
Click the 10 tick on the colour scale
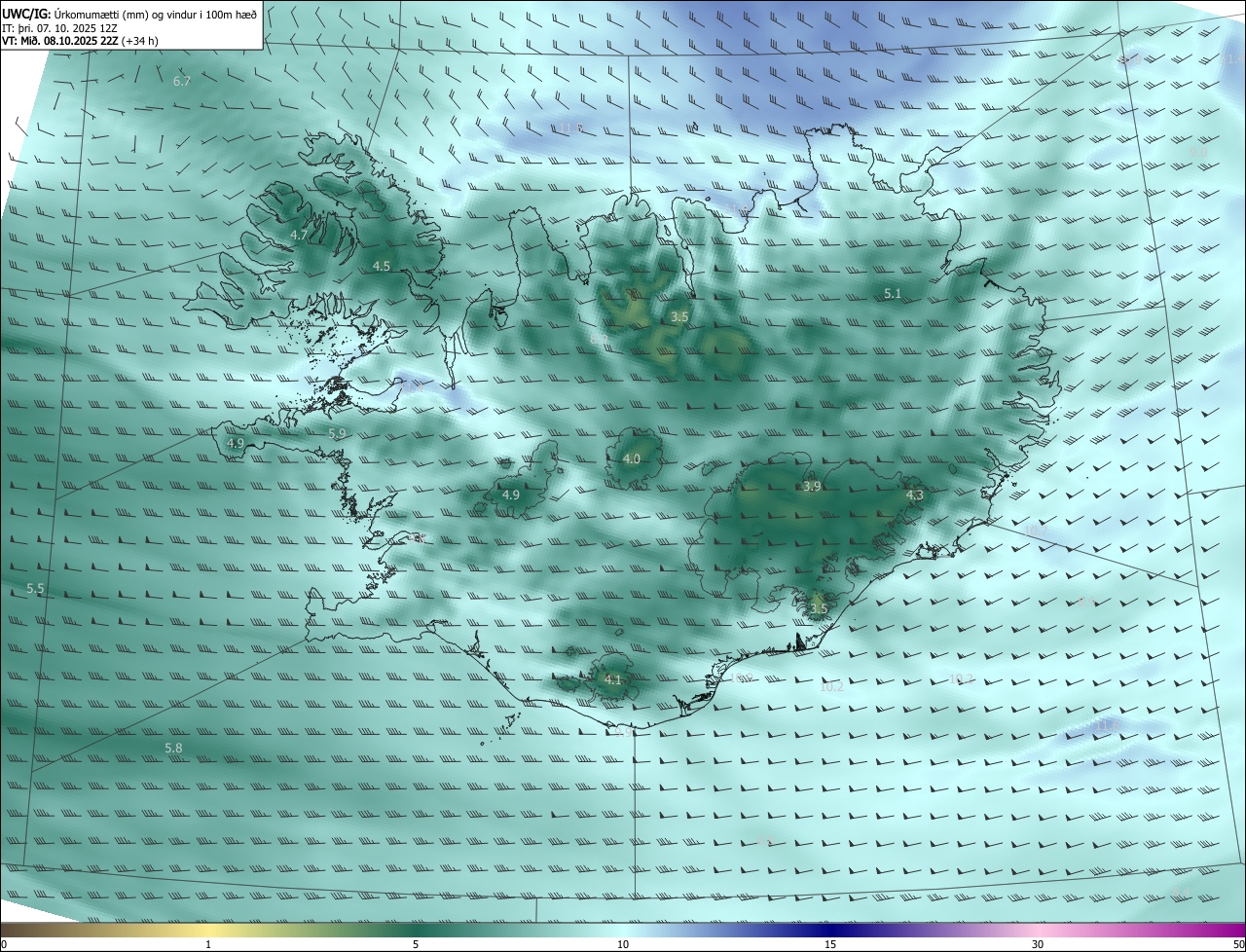point(623,944)
